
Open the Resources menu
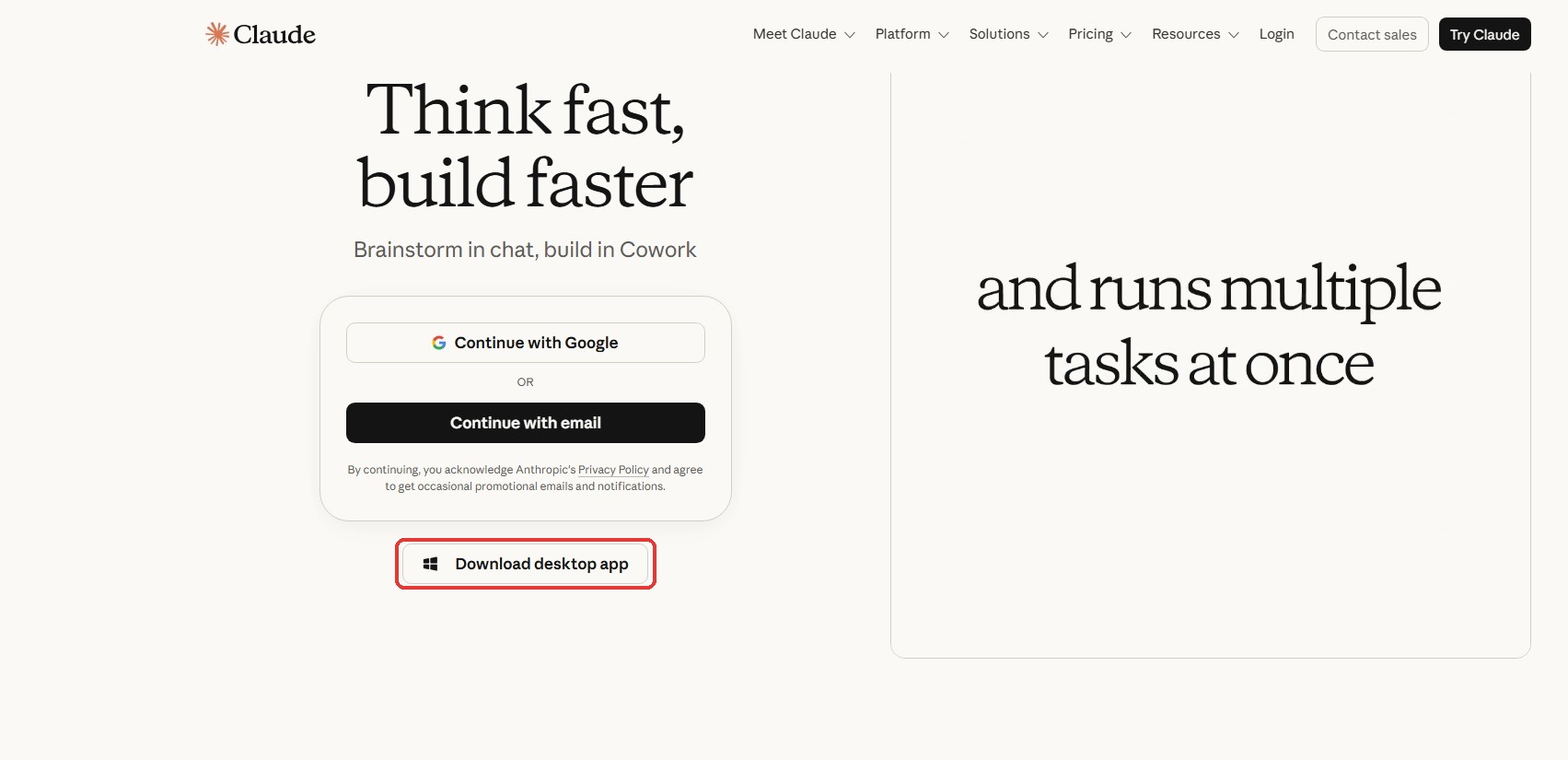(x=1196, y=34)
